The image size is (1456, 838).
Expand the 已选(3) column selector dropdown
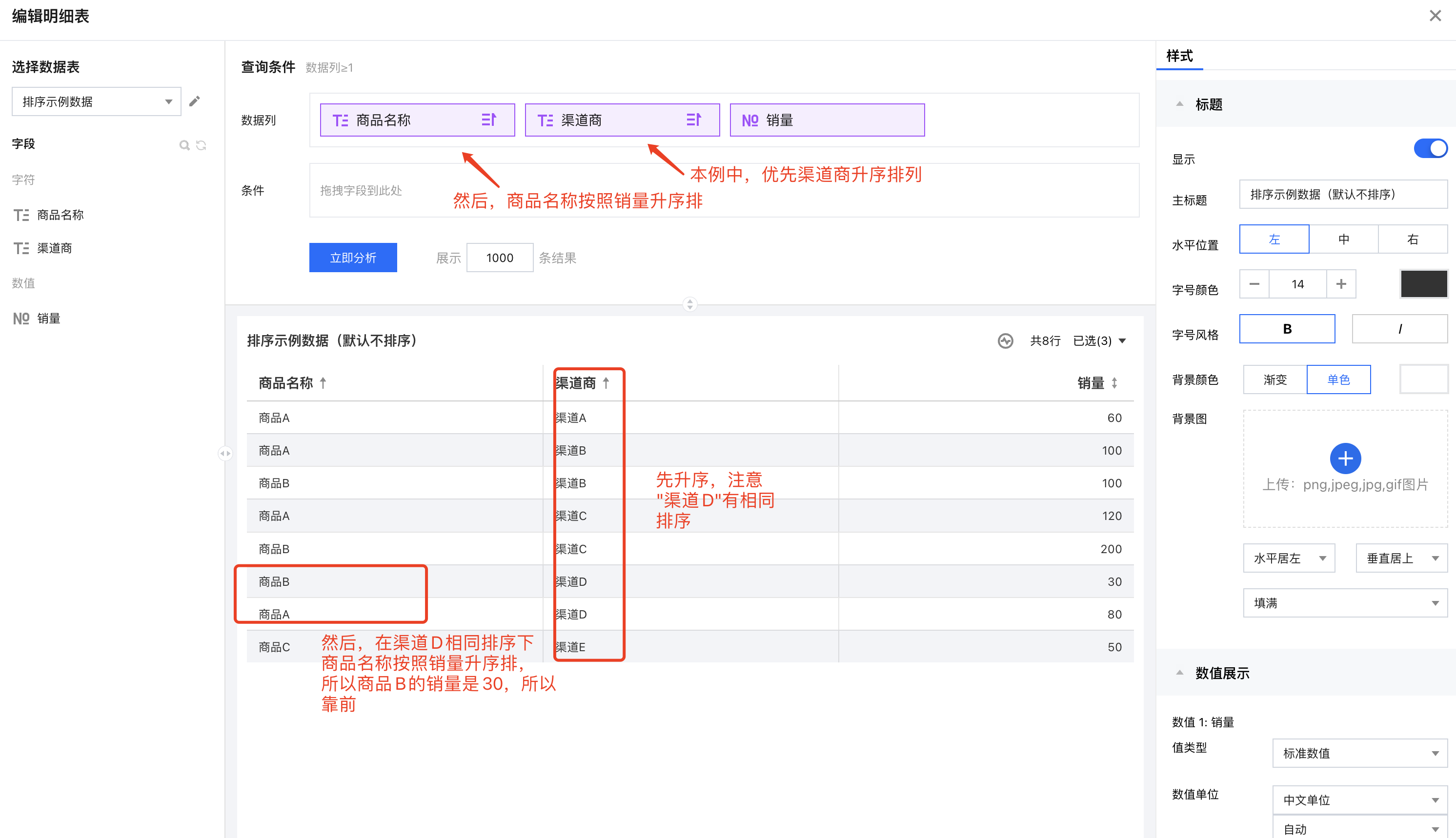coord(1100,341)
